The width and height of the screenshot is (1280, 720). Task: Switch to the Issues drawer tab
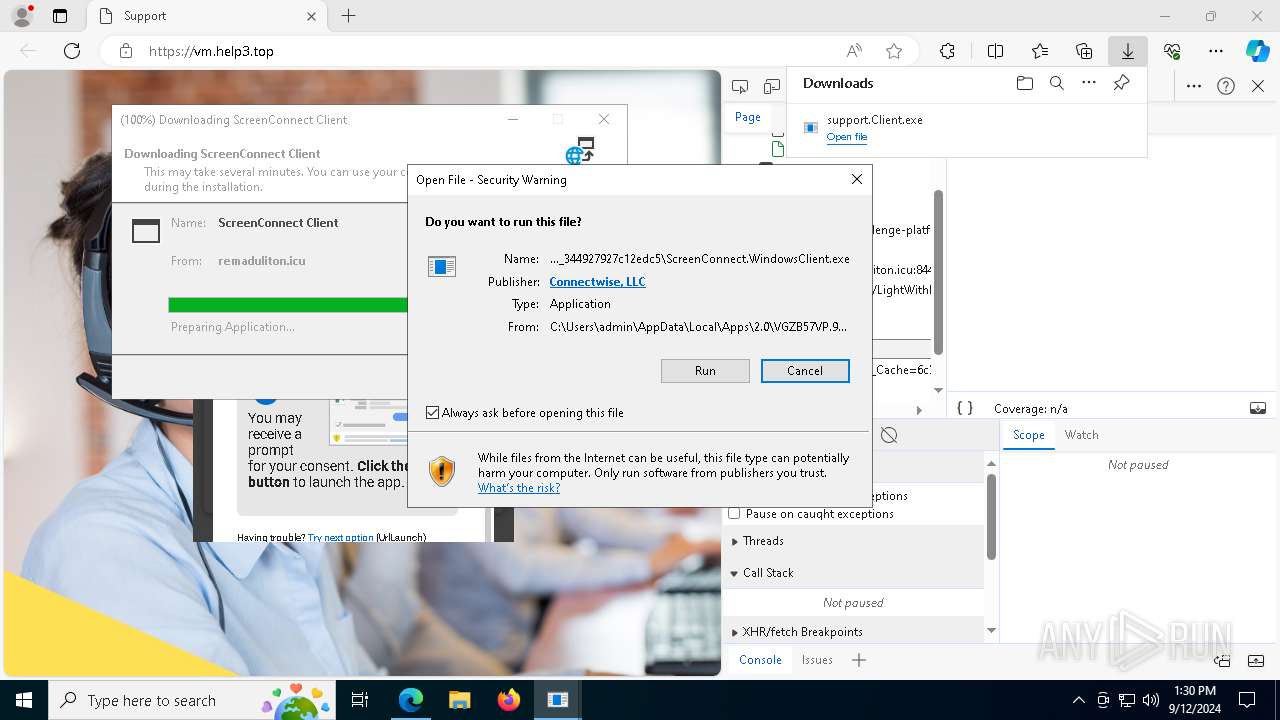click(817, 660)
